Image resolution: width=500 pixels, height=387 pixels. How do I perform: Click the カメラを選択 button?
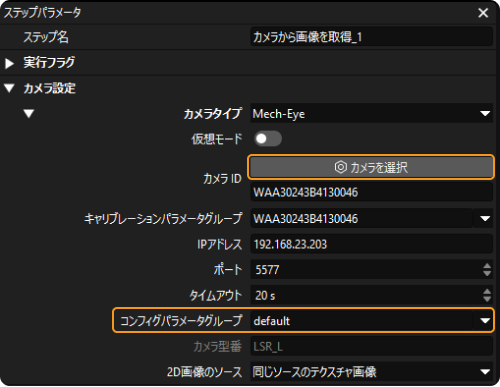tap(371, 167)
